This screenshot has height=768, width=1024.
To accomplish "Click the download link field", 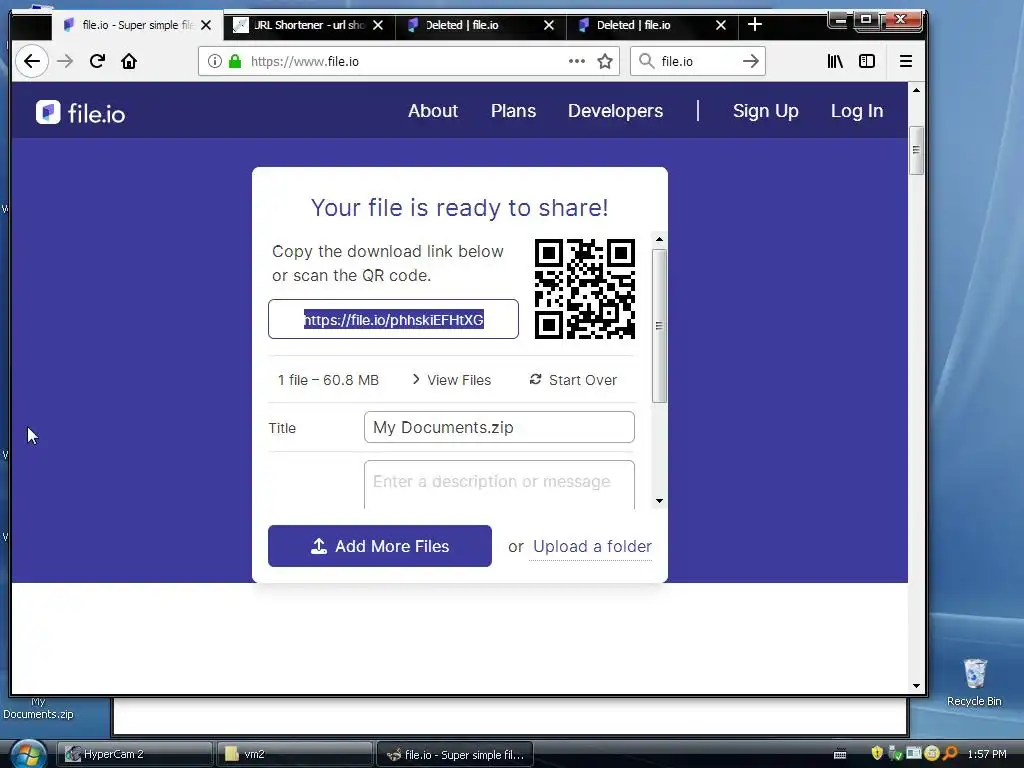I will coord(393,319).
